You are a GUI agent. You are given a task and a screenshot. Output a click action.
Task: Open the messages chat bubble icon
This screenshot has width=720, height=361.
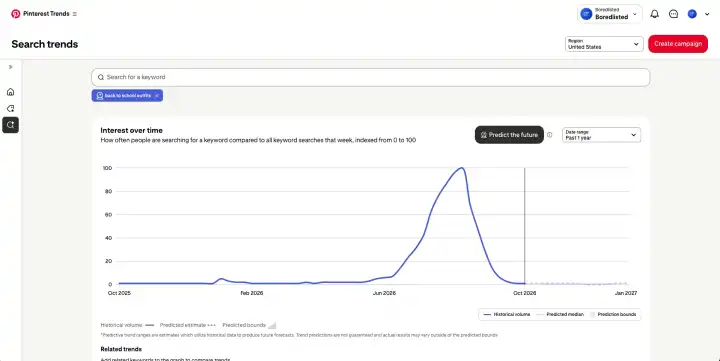674,14
